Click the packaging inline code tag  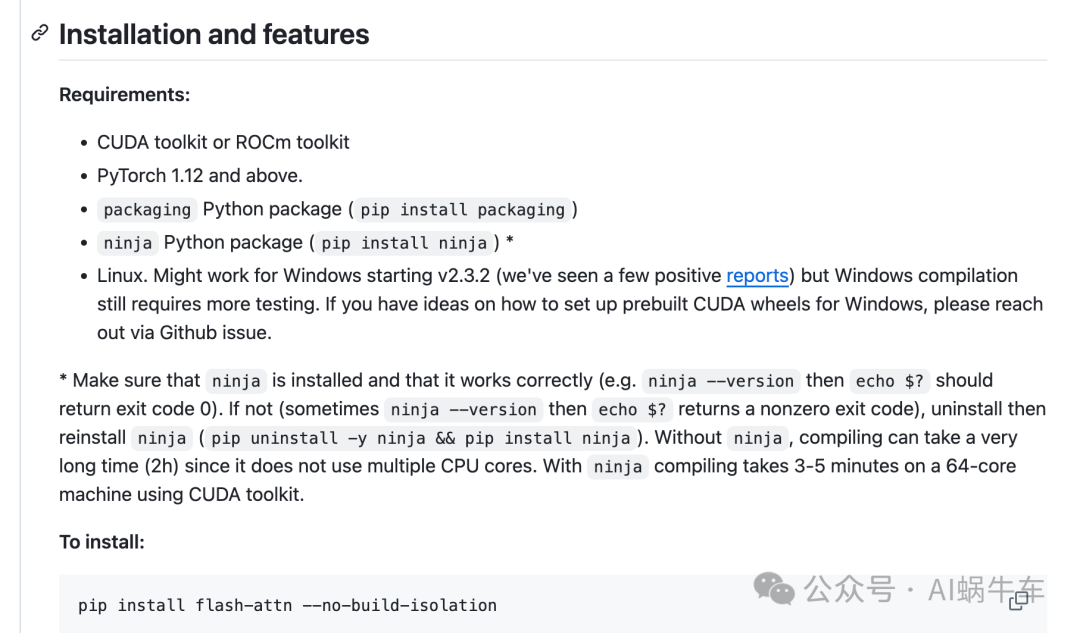pyautogui.click(x=147, y=210)
